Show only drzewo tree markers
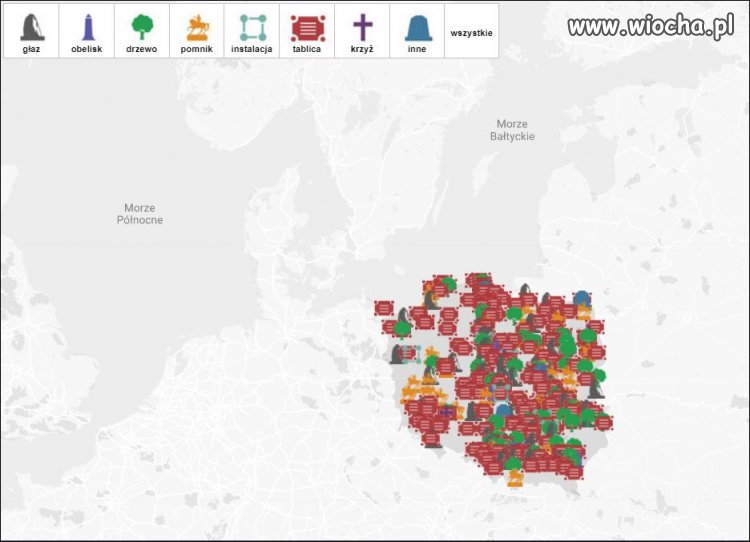This screenshot has width=750, height=542. 142,32
